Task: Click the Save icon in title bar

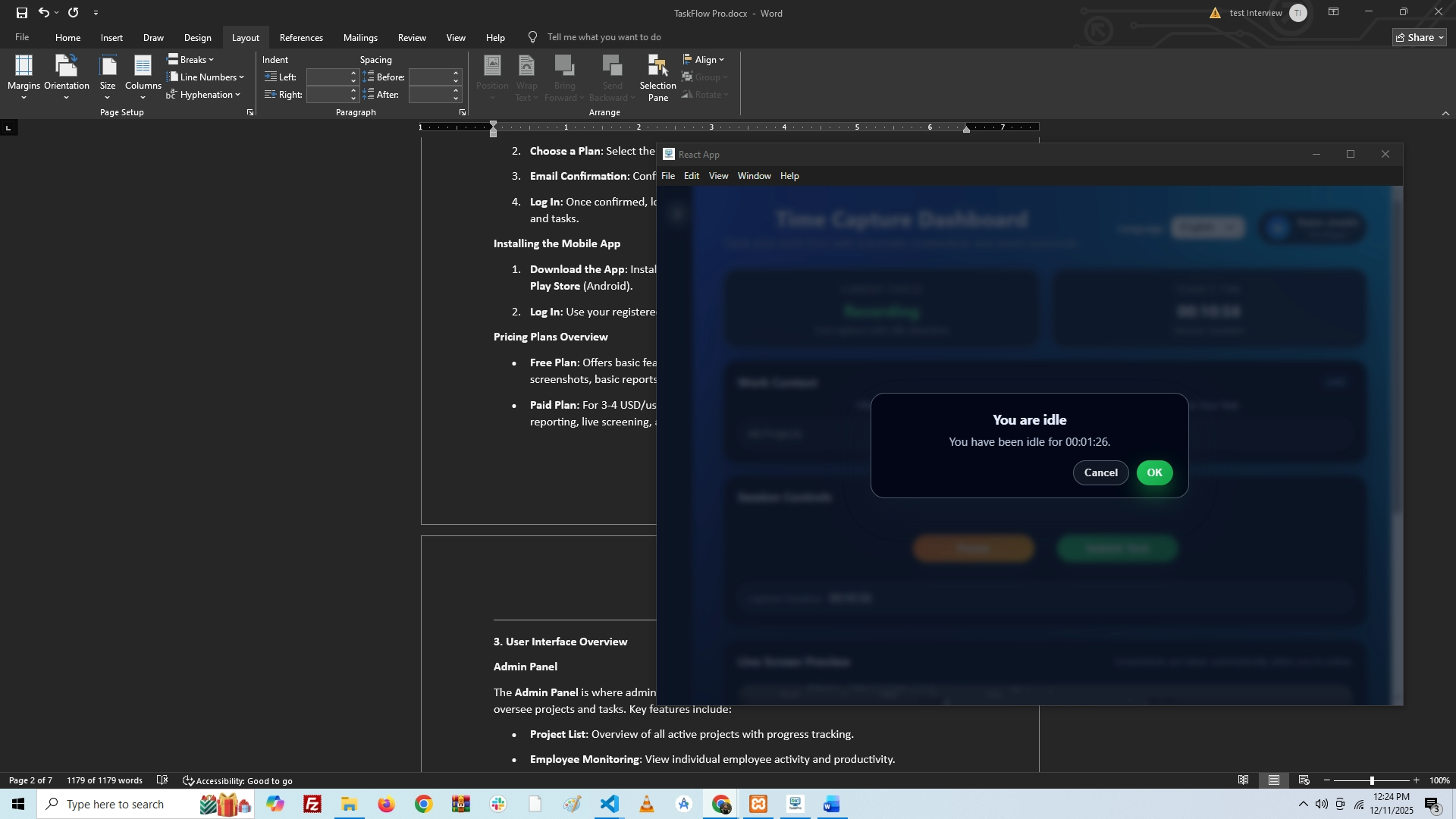Action: pos(21,13)
